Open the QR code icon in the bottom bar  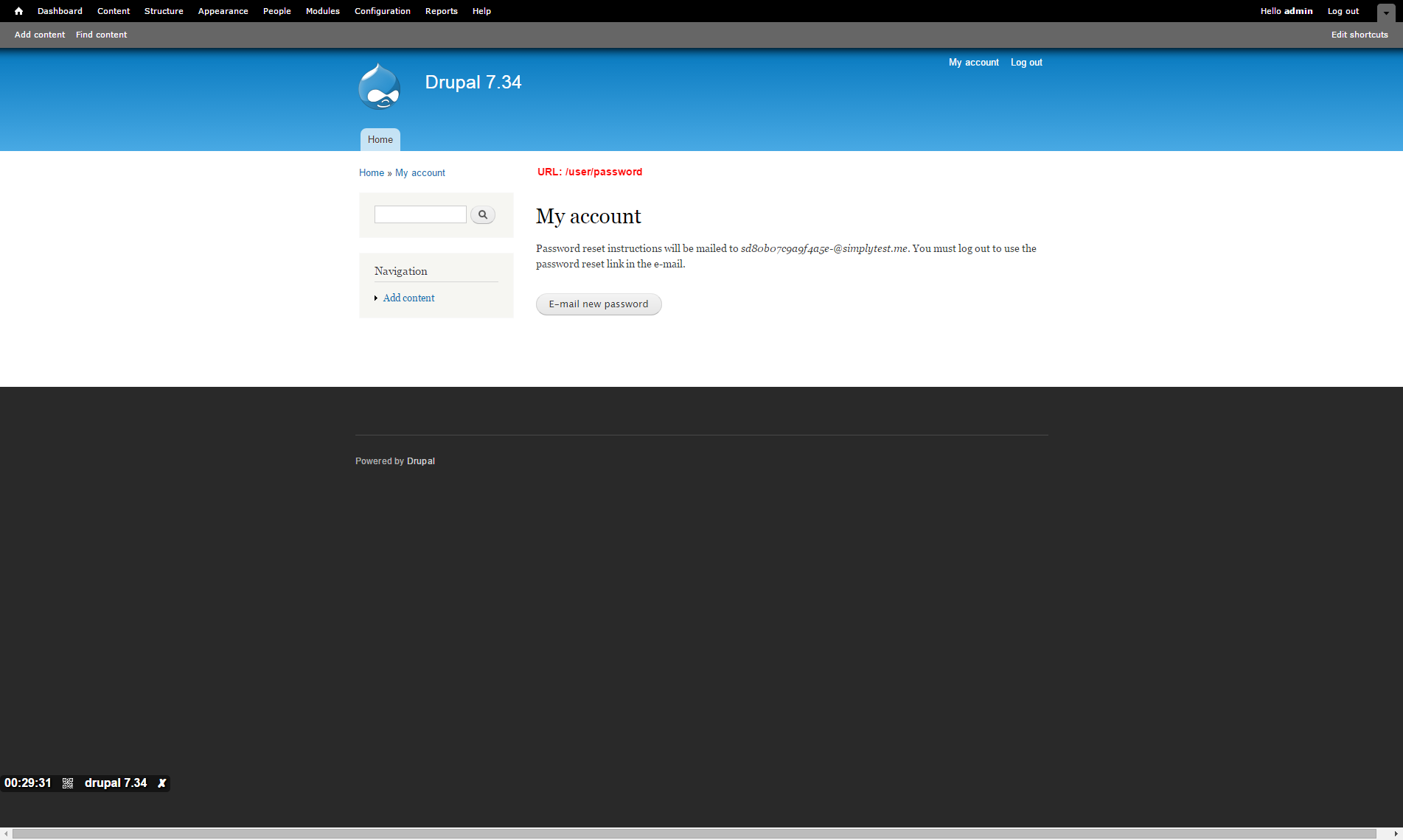tap(67, 783)
